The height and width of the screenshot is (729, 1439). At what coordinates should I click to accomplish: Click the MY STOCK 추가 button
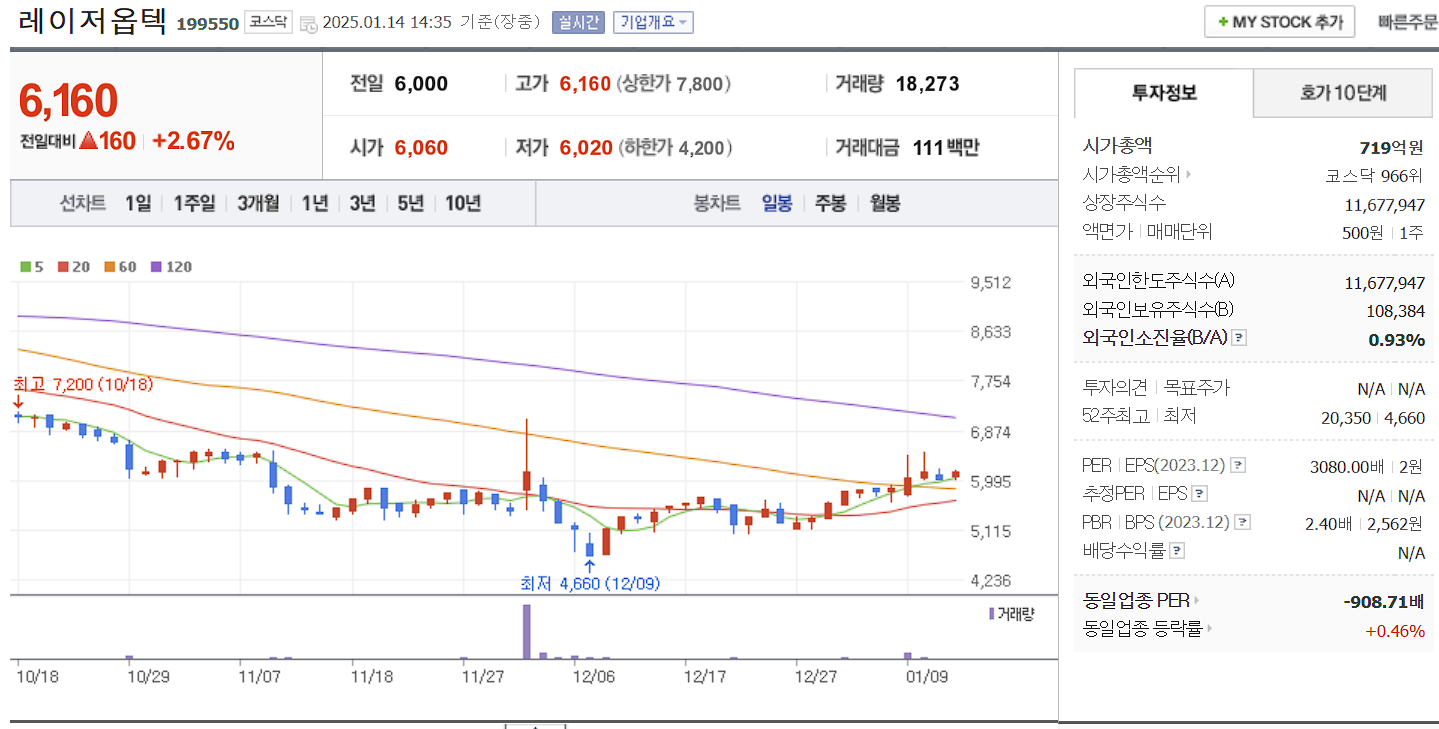(1279, 21)
